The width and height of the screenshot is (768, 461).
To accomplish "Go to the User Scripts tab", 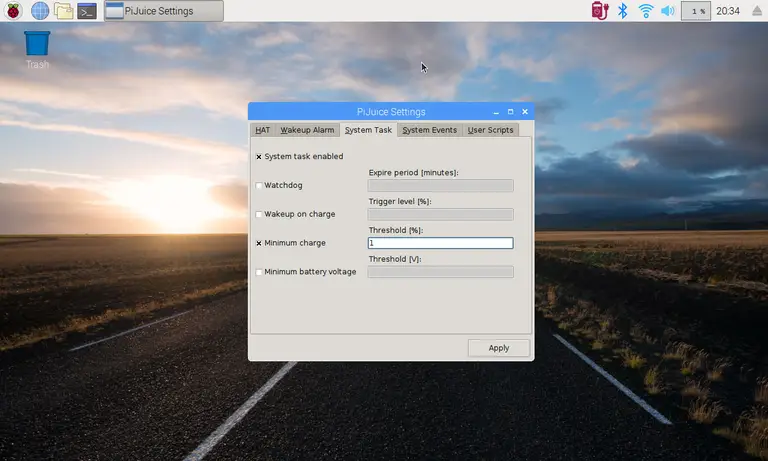I will coord(490,130).
